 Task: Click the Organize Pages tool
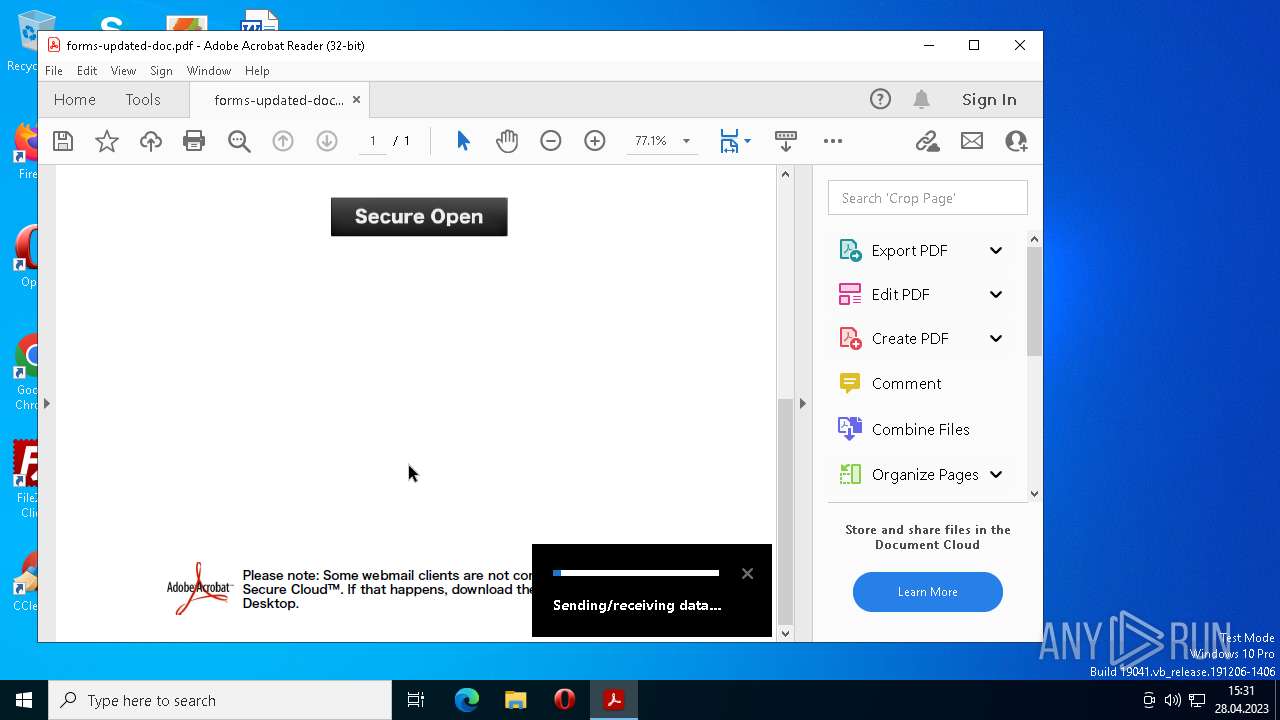[x=925, y=474]
